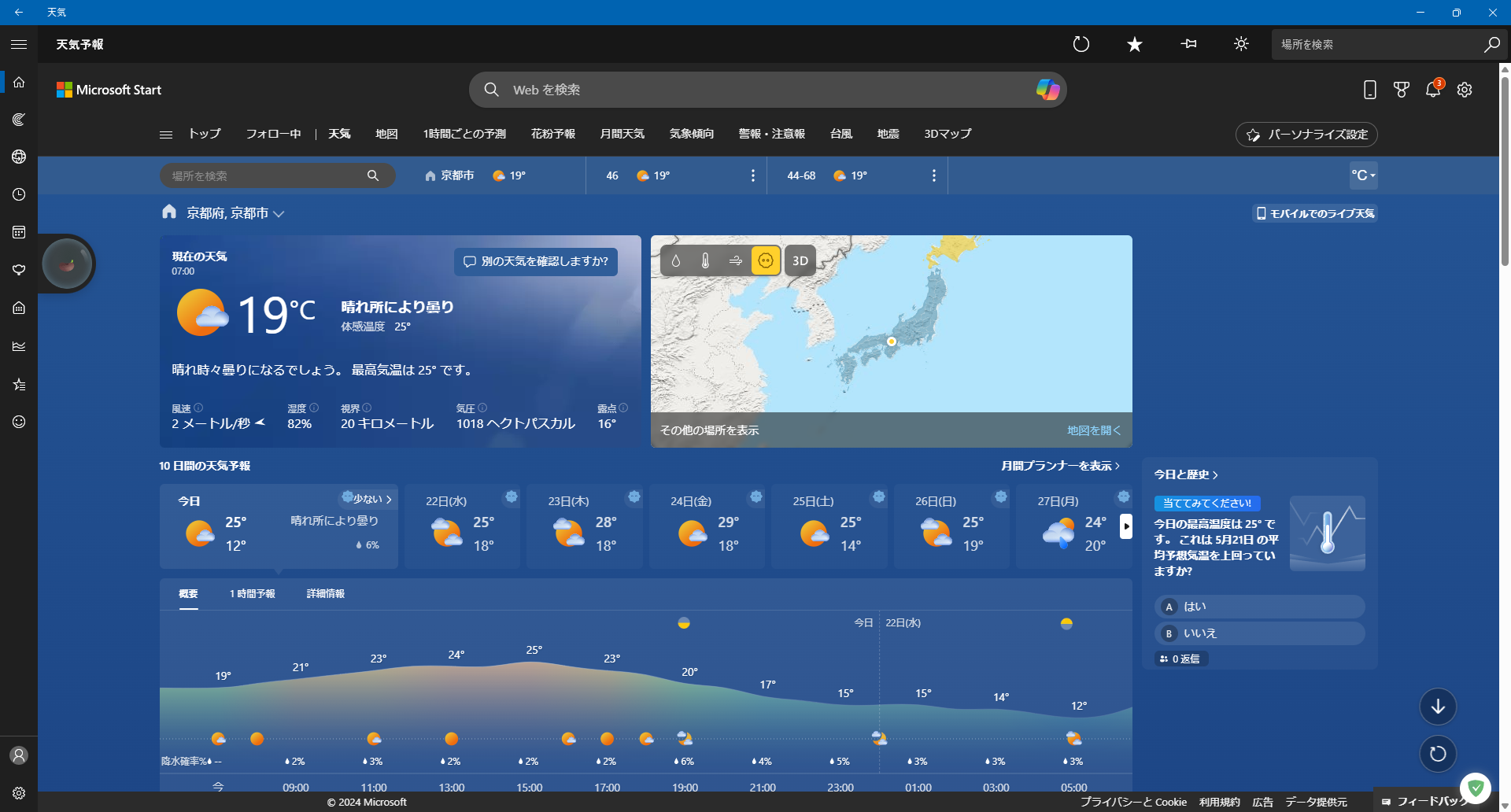Viewport: 1511px width, 812px height.
Task: Open the notifications bell icon
Action: (1432, 90)
